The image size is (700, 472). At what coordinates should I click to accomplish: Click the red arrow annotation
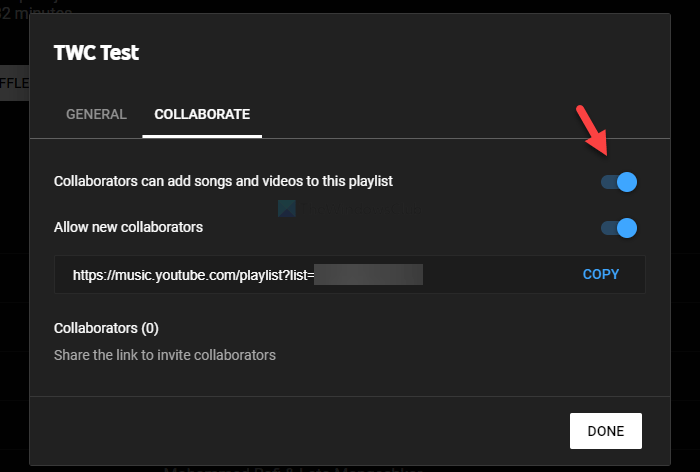[597, 134]
